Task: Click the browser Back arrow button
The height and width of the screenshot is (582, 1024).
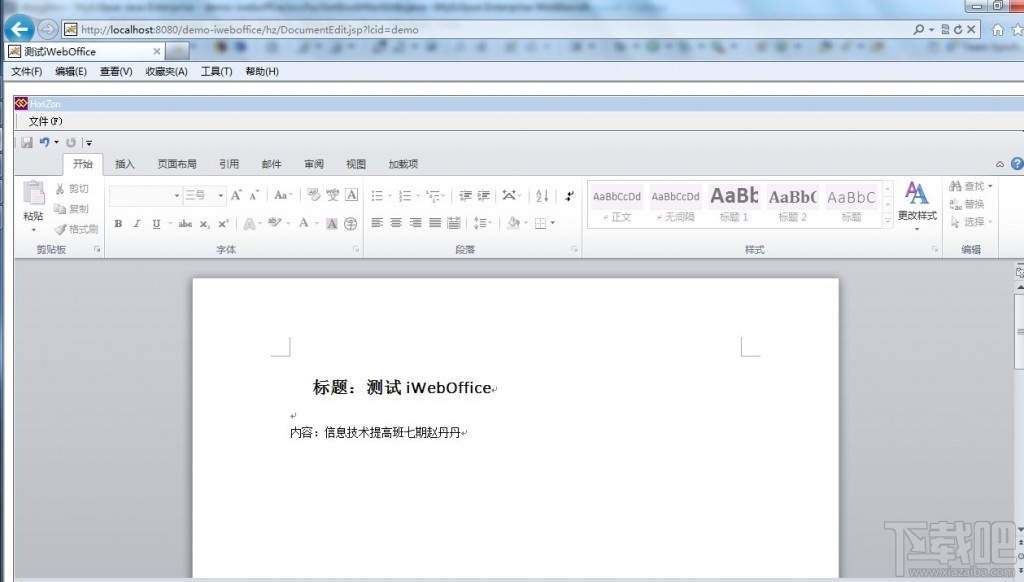Action: [20, 29]
